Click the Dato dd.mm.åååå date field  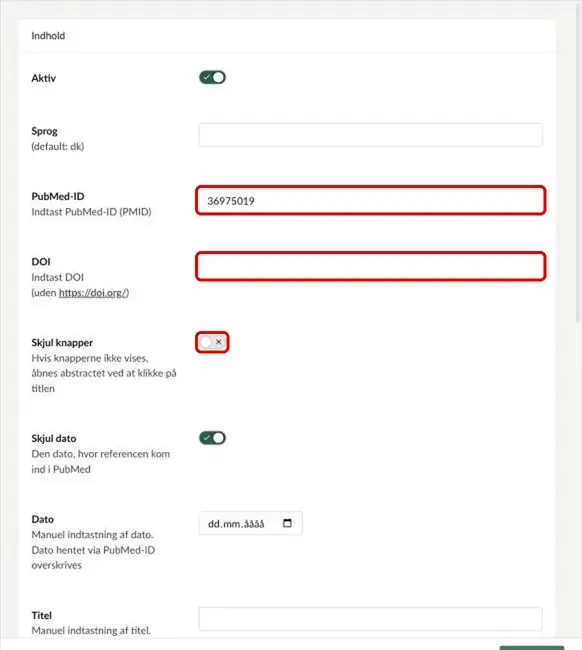[250, 524]
